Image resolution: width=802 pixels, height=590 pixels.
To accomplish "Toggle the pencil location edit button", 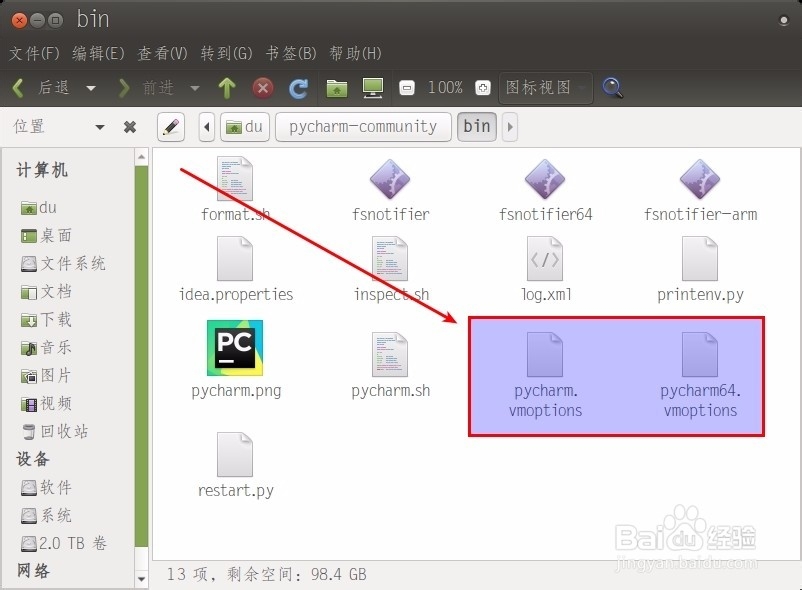I will [x=171, y=127].
